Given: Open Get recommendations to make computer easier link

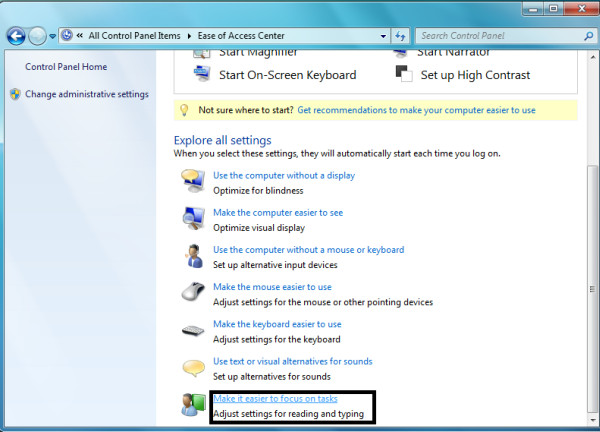Looking at the screenshot, I should coord(416,110).
